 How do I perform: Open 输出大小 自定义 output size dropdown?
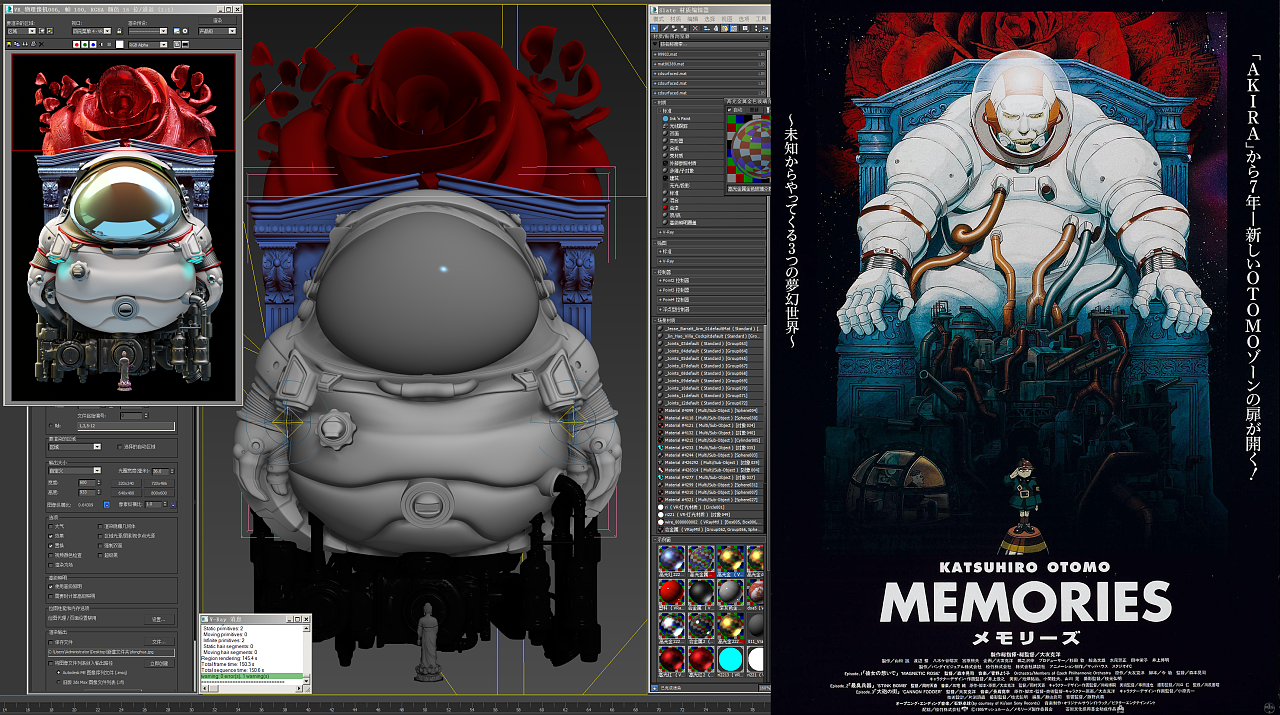click(74, 470)
